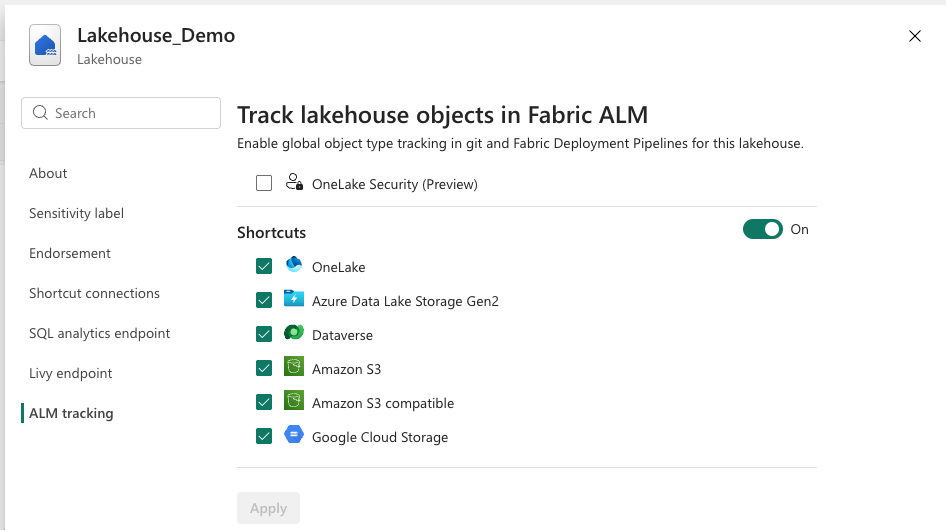Image resolution: width=946 pixels, height=530 pixels.
Task: Click the Azure Data Lake Storage Gen2 icon
Action: coord(294,300)
